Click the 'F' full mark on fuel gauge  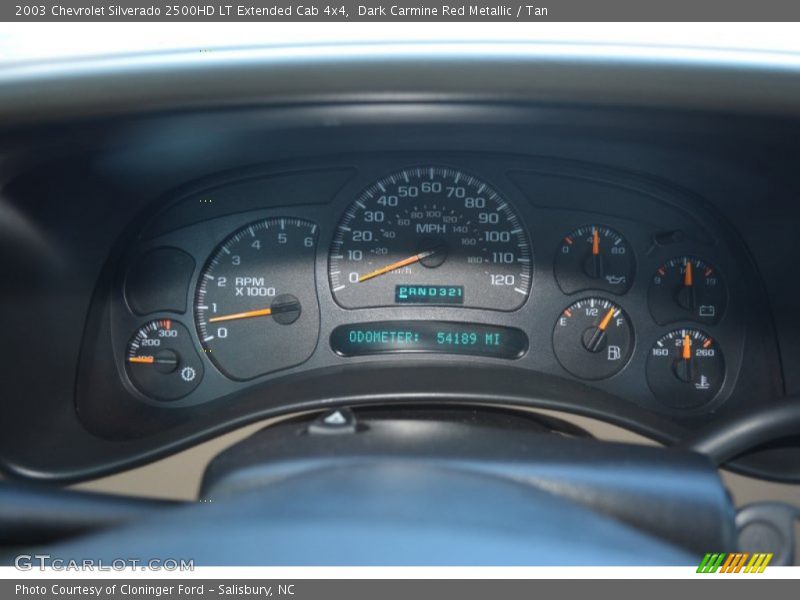[619, 322]
